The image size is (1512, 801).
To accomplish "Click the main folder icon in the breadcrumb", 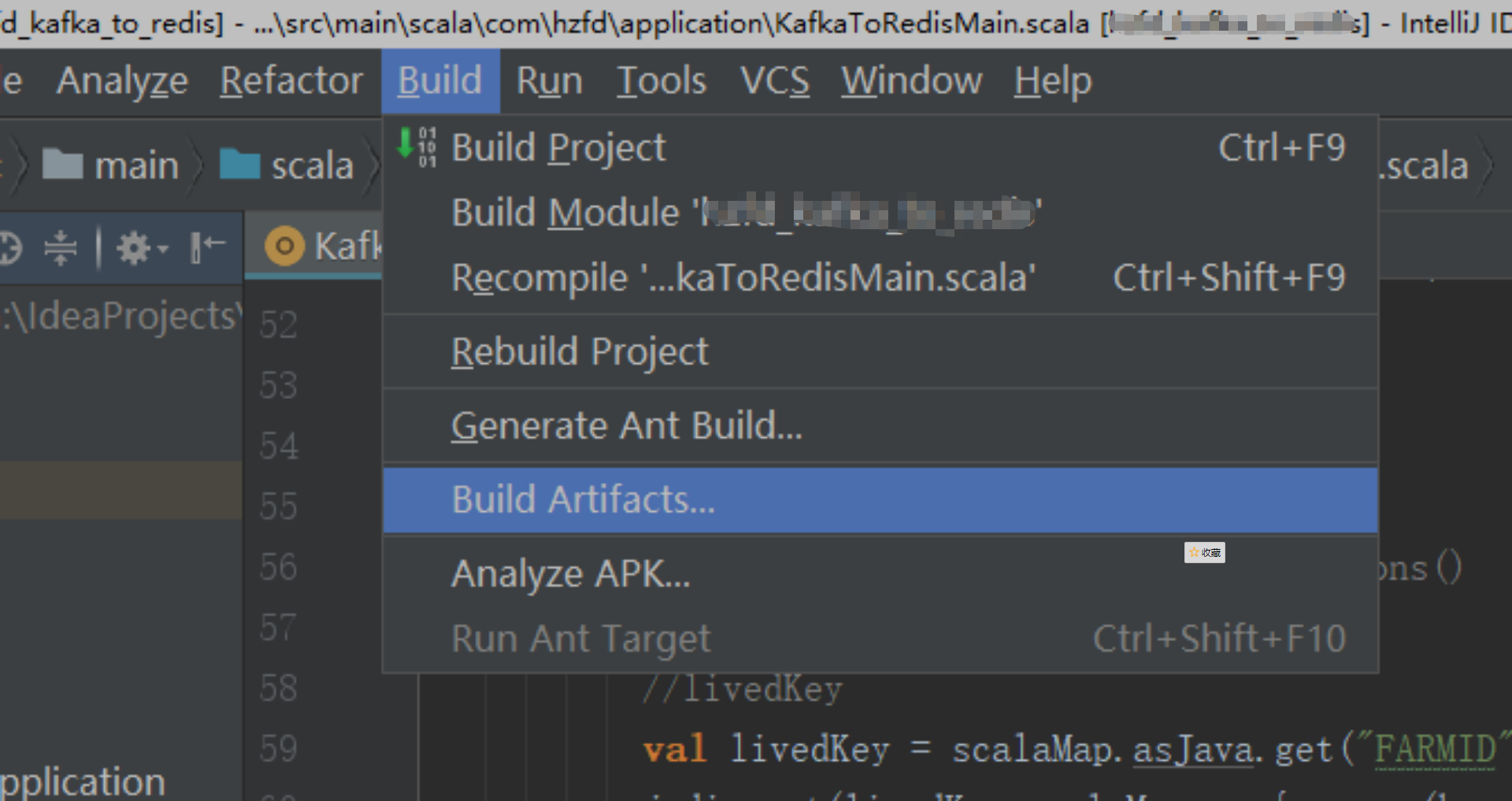I will click(62, 165).
